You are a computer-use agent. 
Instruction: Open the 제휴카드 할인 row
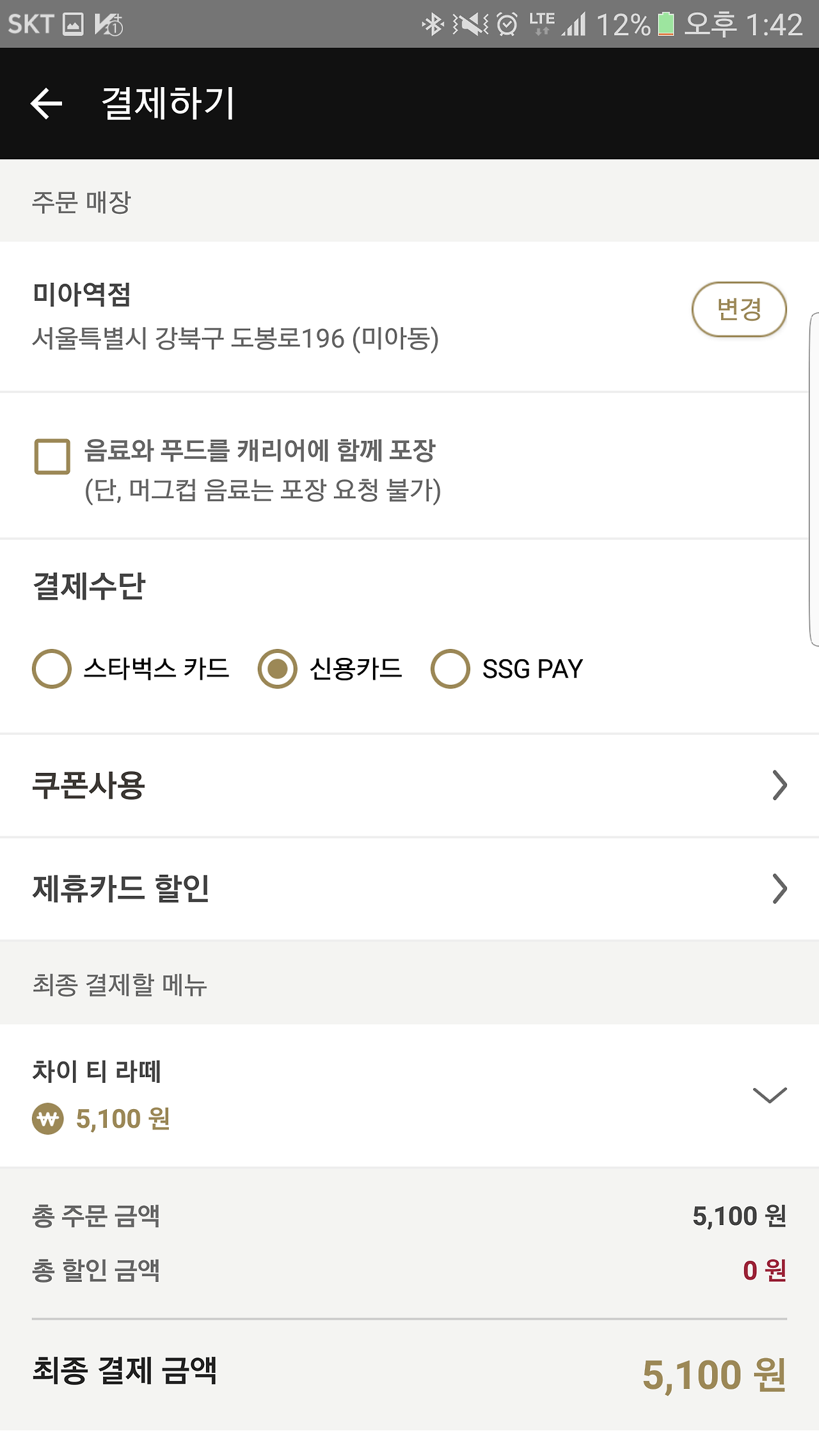(x=409, y=888)
